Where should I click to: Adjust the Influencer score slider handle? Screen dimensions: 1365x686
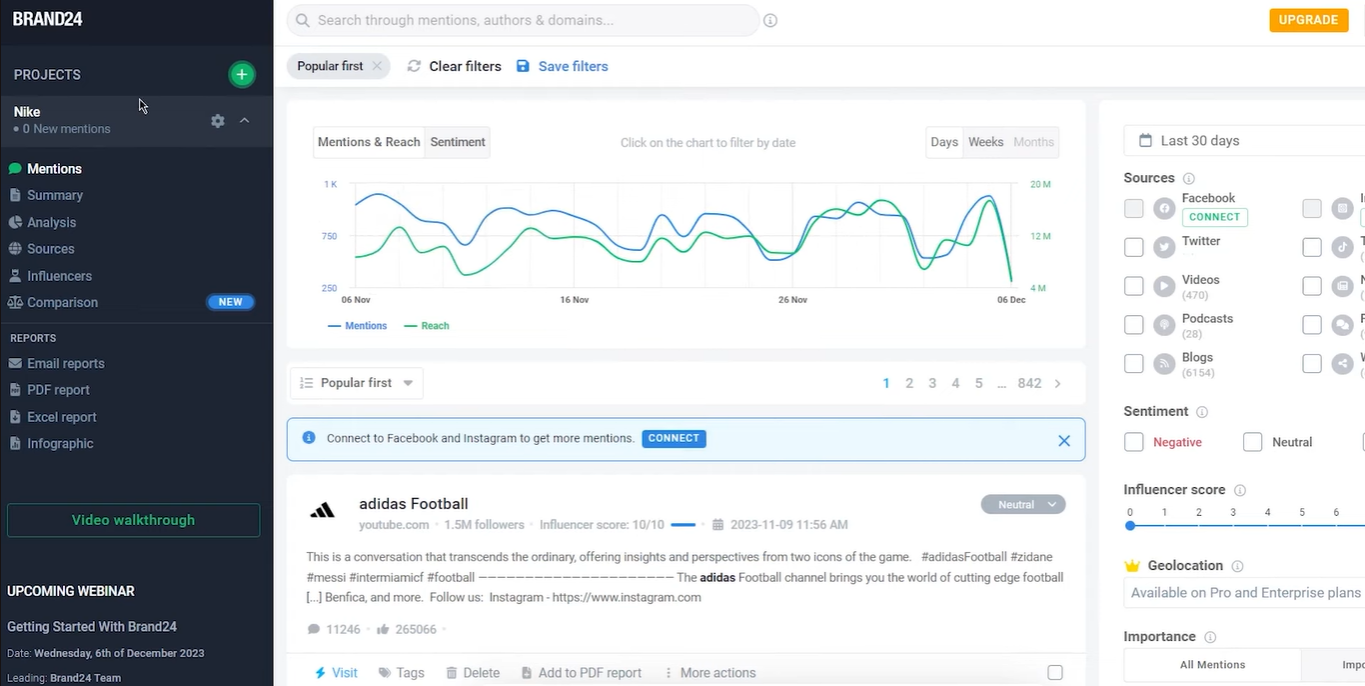click(1130, 526)
